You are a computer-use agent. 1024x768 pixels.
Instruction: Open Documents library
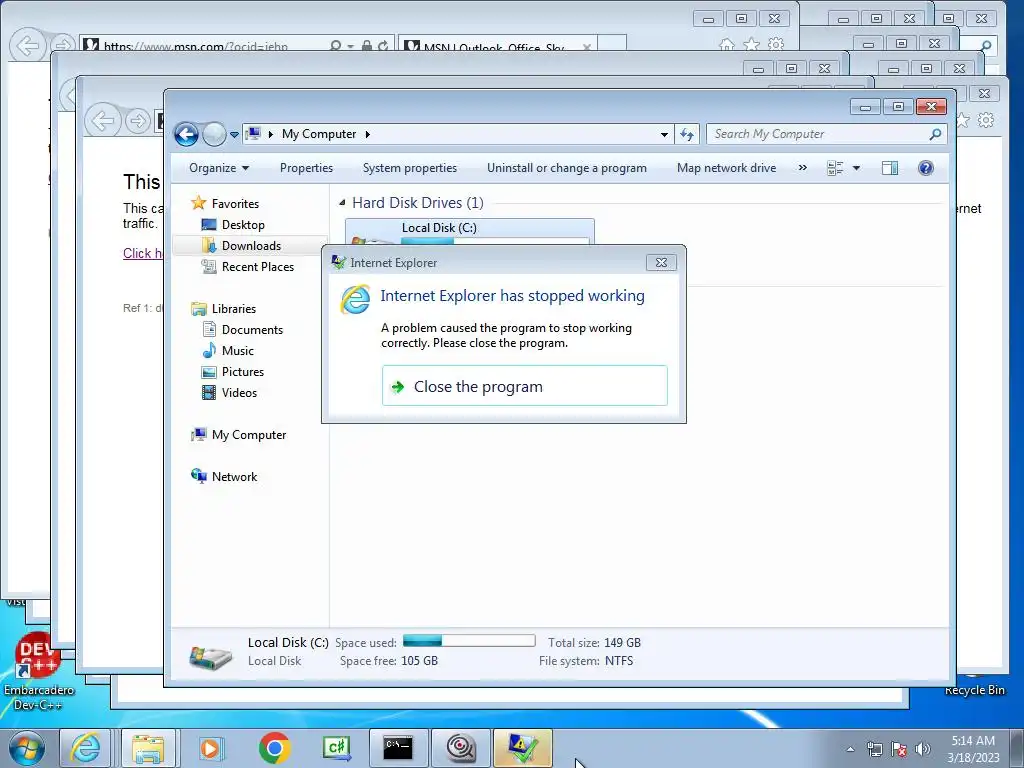(252, 330)
